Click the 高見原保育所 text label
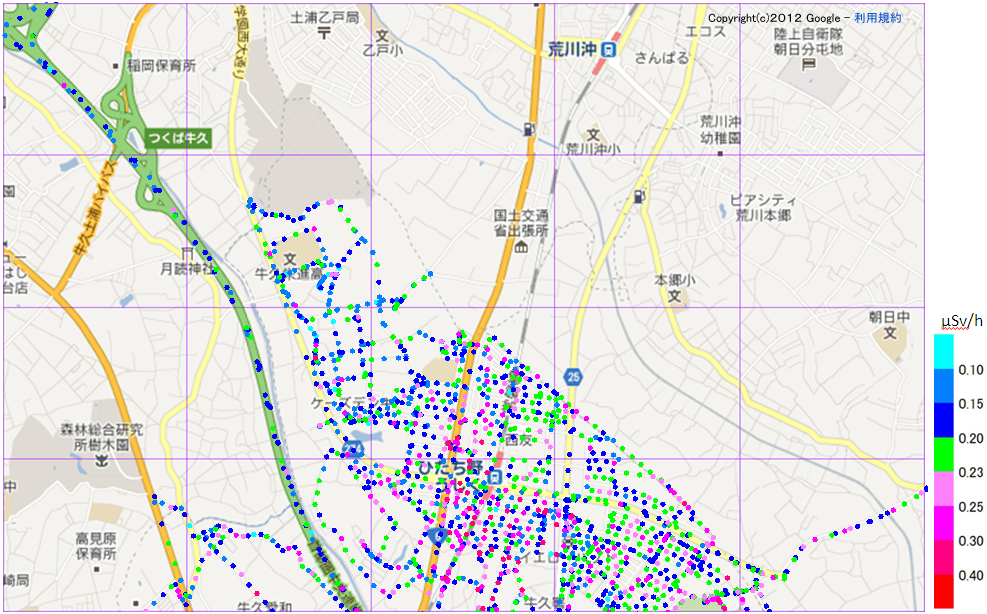The height and width of the screenshot is (614, 987). point(96,546)
